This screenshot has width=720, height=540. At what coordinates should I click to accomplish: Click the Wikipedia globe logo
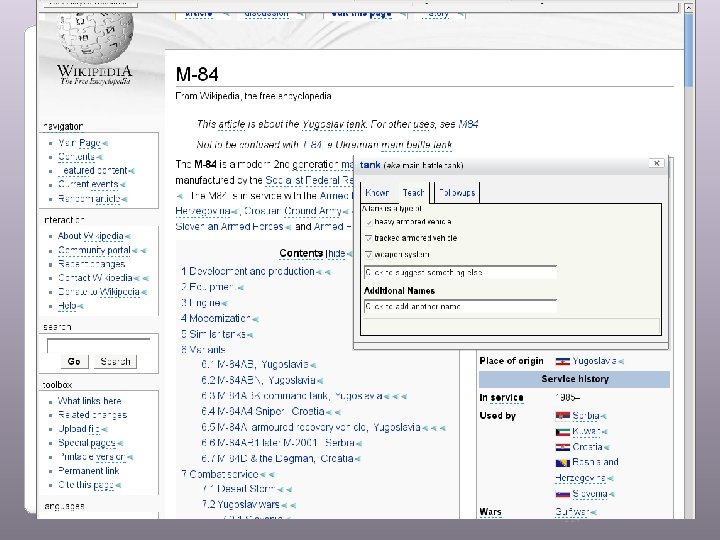[95, 39]
